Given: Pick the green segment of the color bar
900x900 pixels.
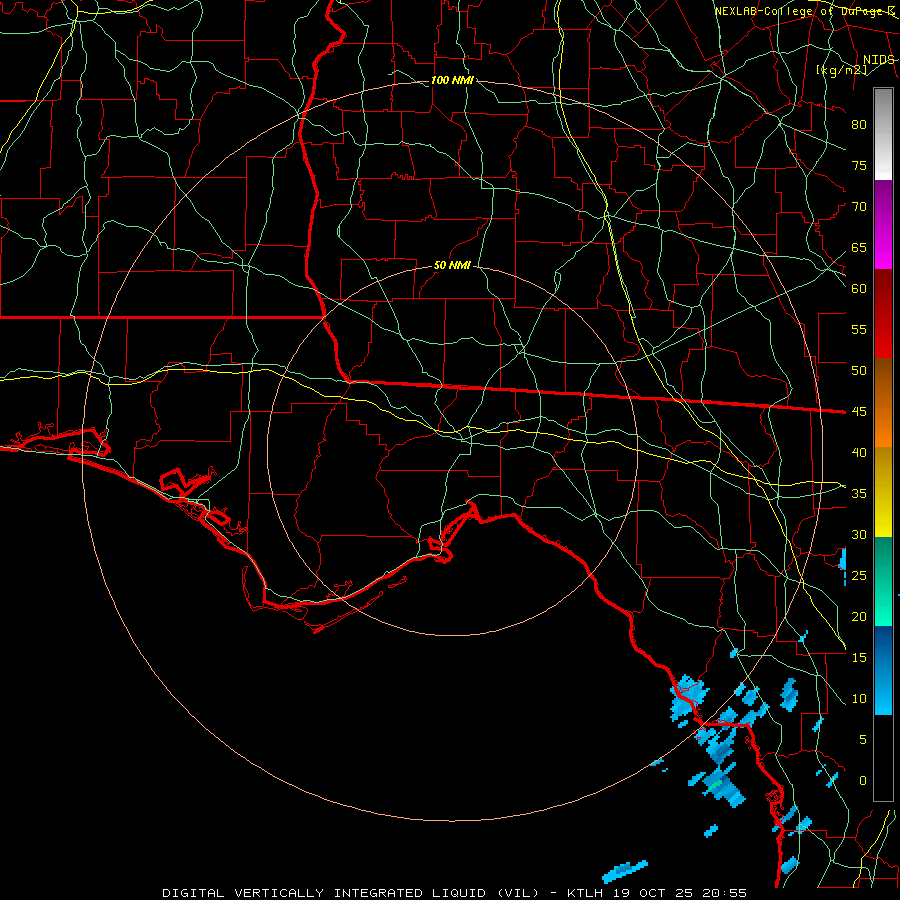Looking at the screenshot, I should click(x=883, y=581).
